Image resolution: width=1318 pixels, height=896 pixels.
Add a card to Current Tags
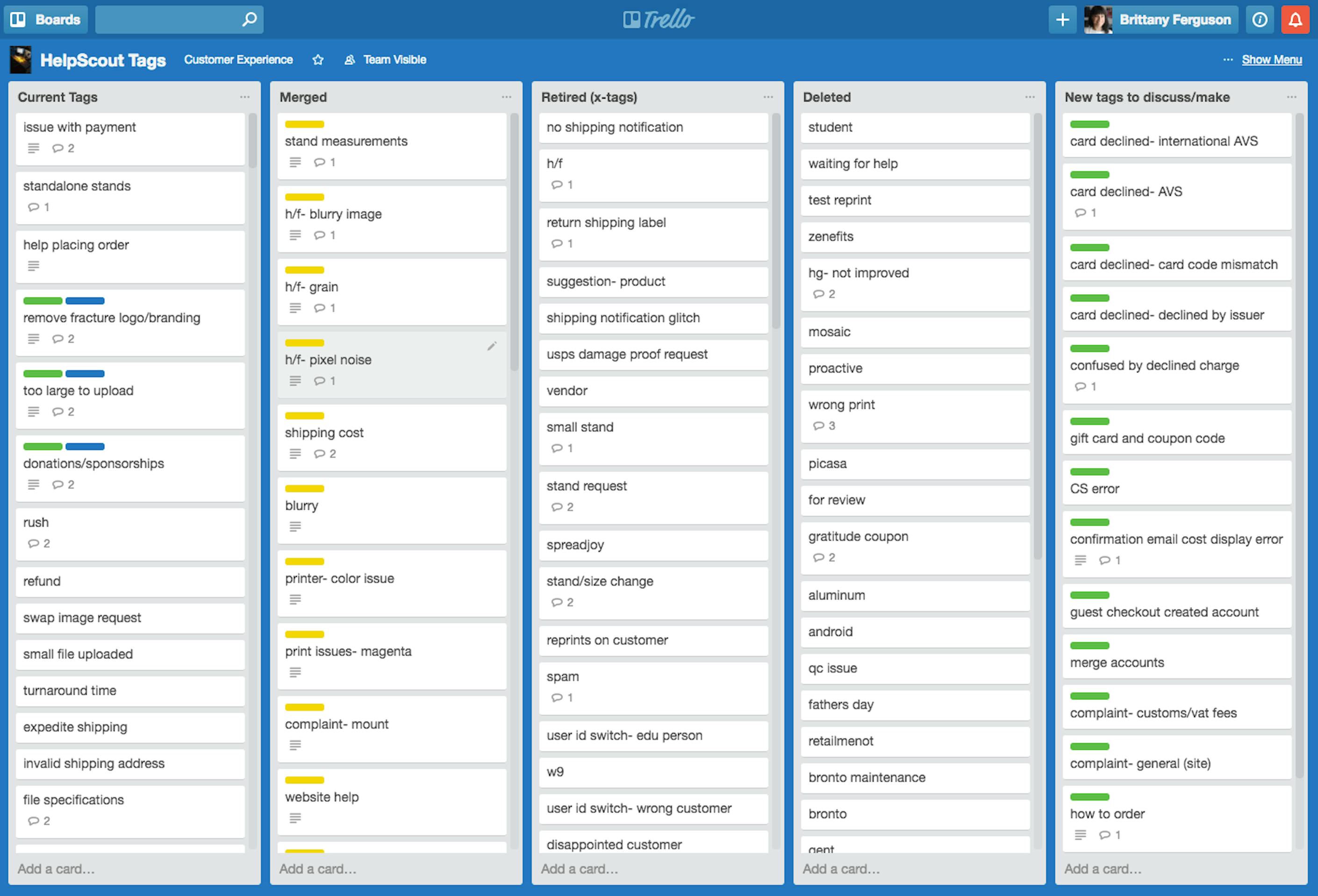coord(56,869)
